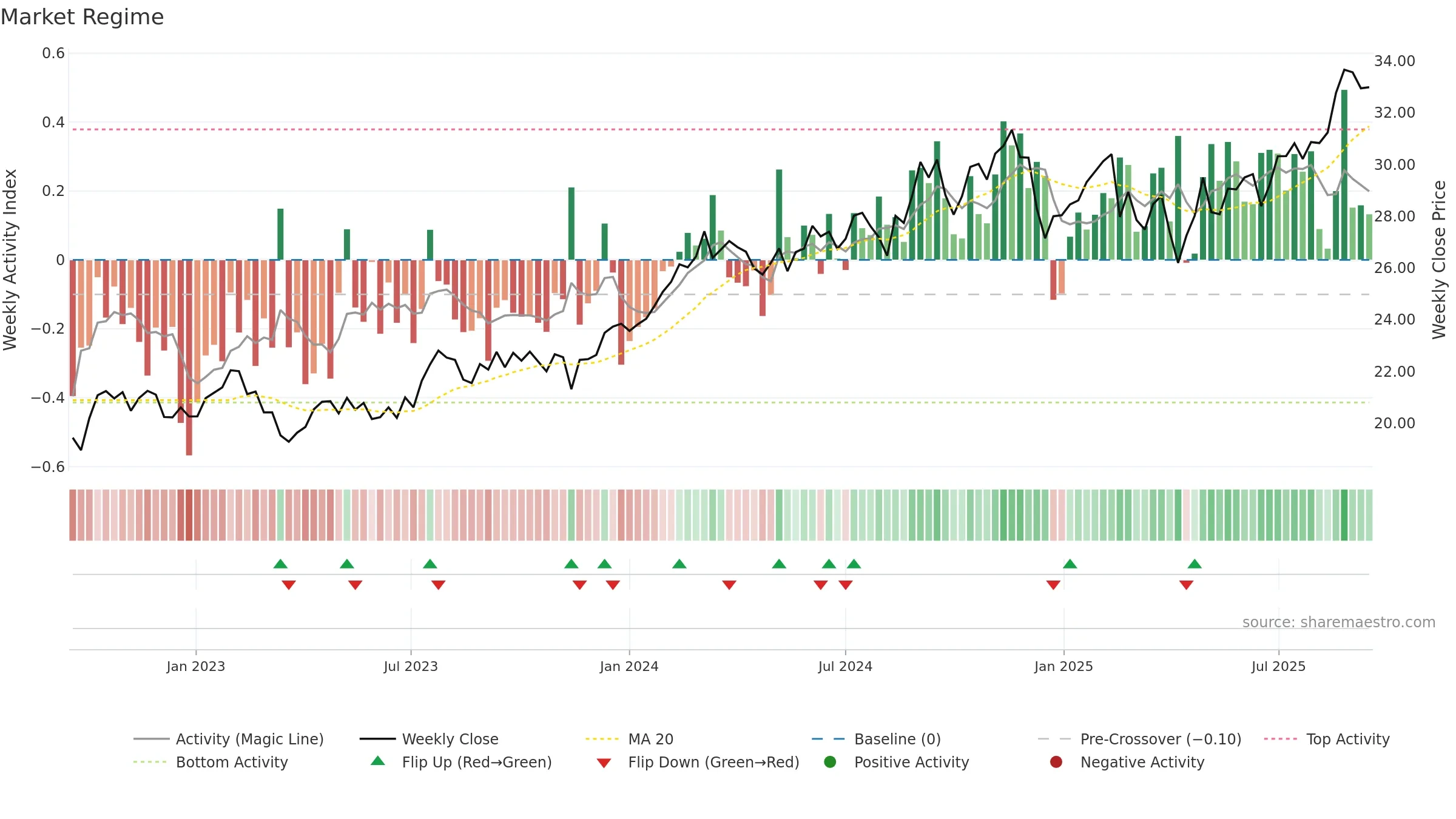
Task: Click the −0.6 activity axis tick
Action: [x=48, y=467]
